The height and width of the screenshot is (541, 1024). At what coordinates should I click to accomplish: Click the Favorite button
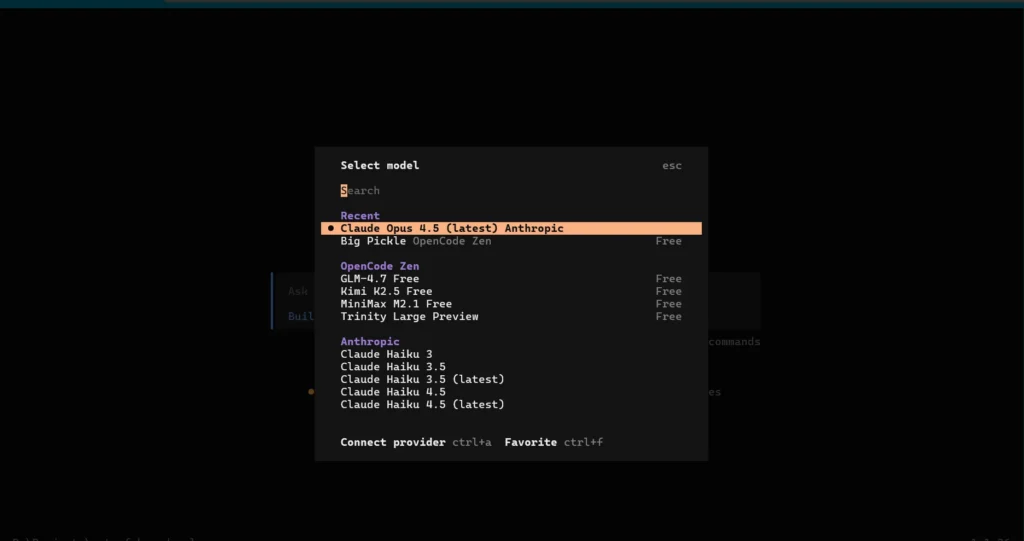(530, 442)
